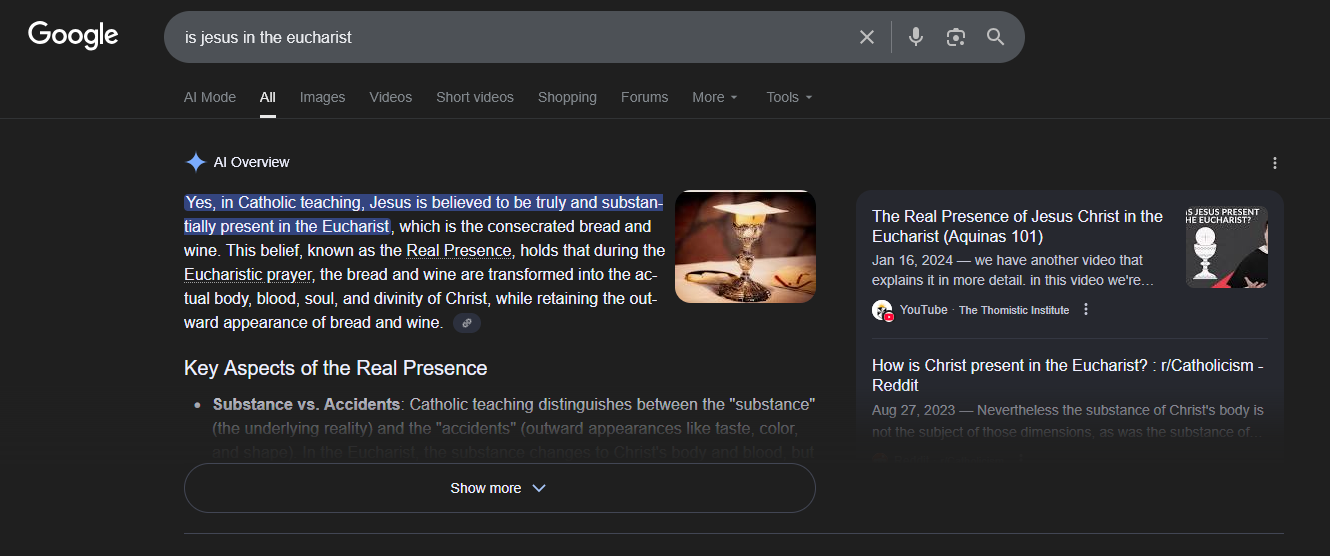This screenshot has width=1330, height=556.
Task: Open Google Lens image search
Action: (x=956, y=37)
